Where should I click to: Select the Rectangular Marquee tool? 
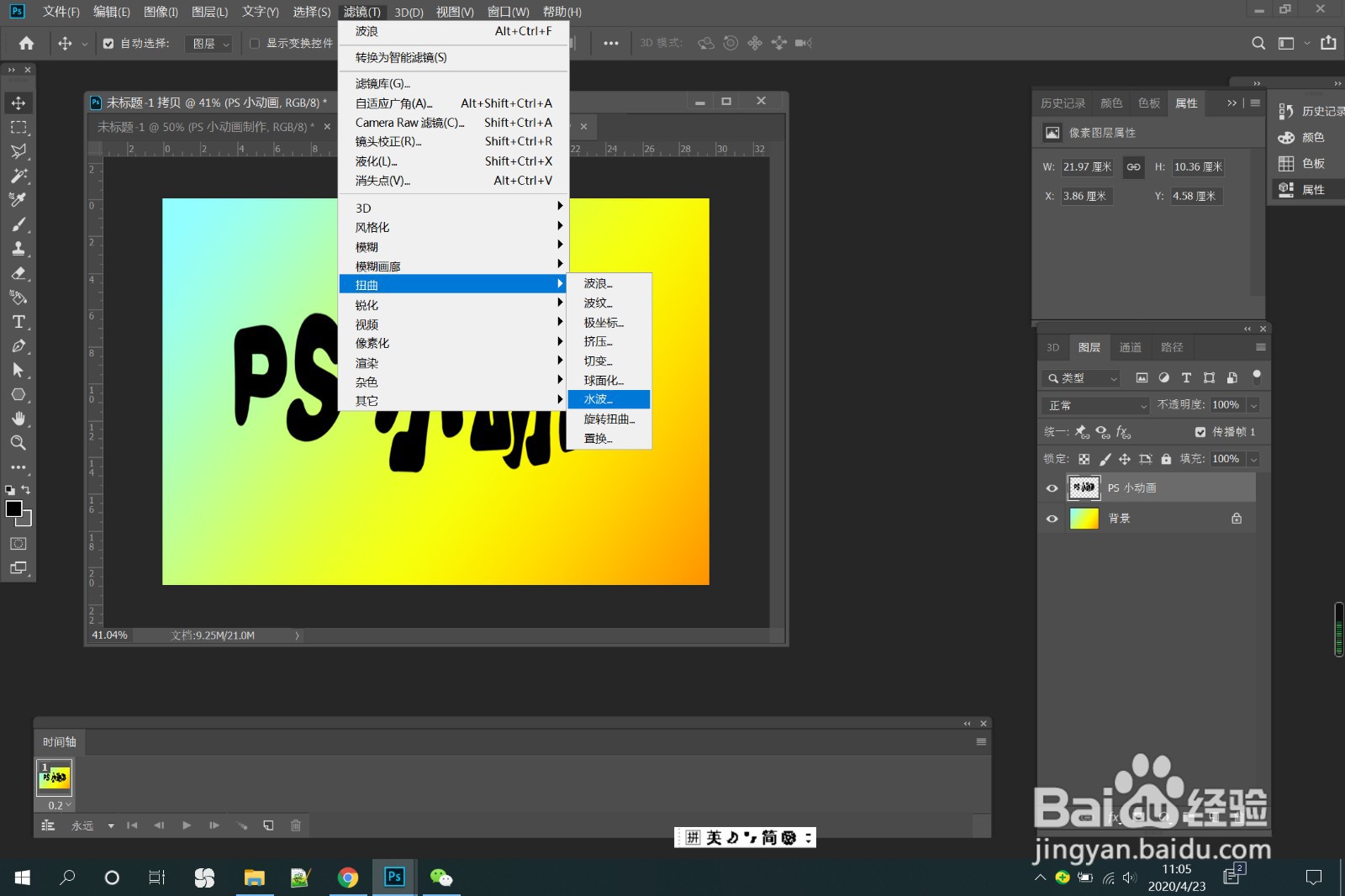(18, 128)
